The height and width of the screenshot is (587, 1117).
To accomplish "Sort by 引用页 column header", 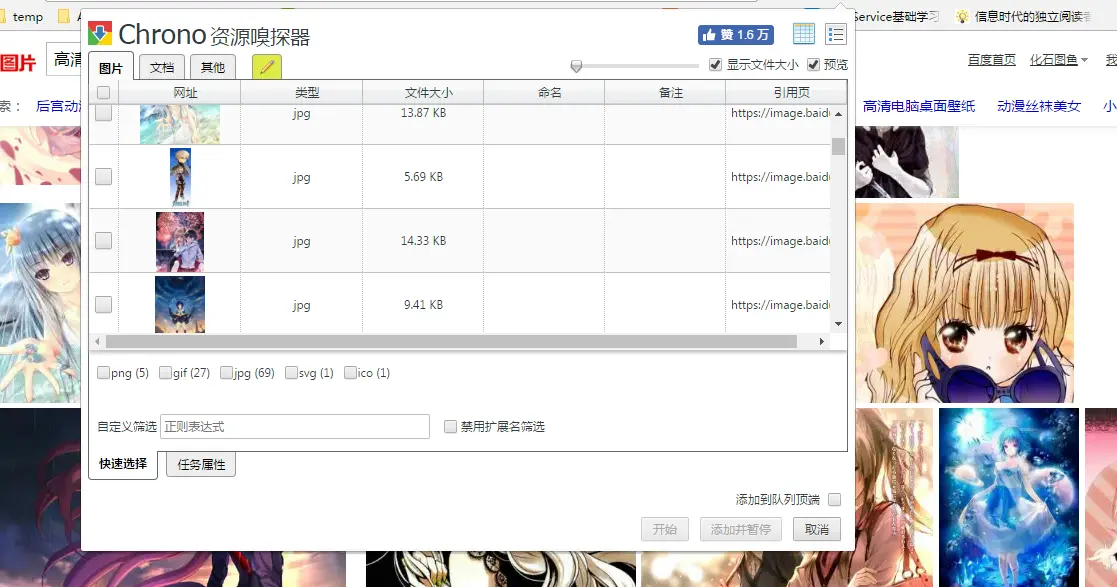I will click(x=786, y=93).
